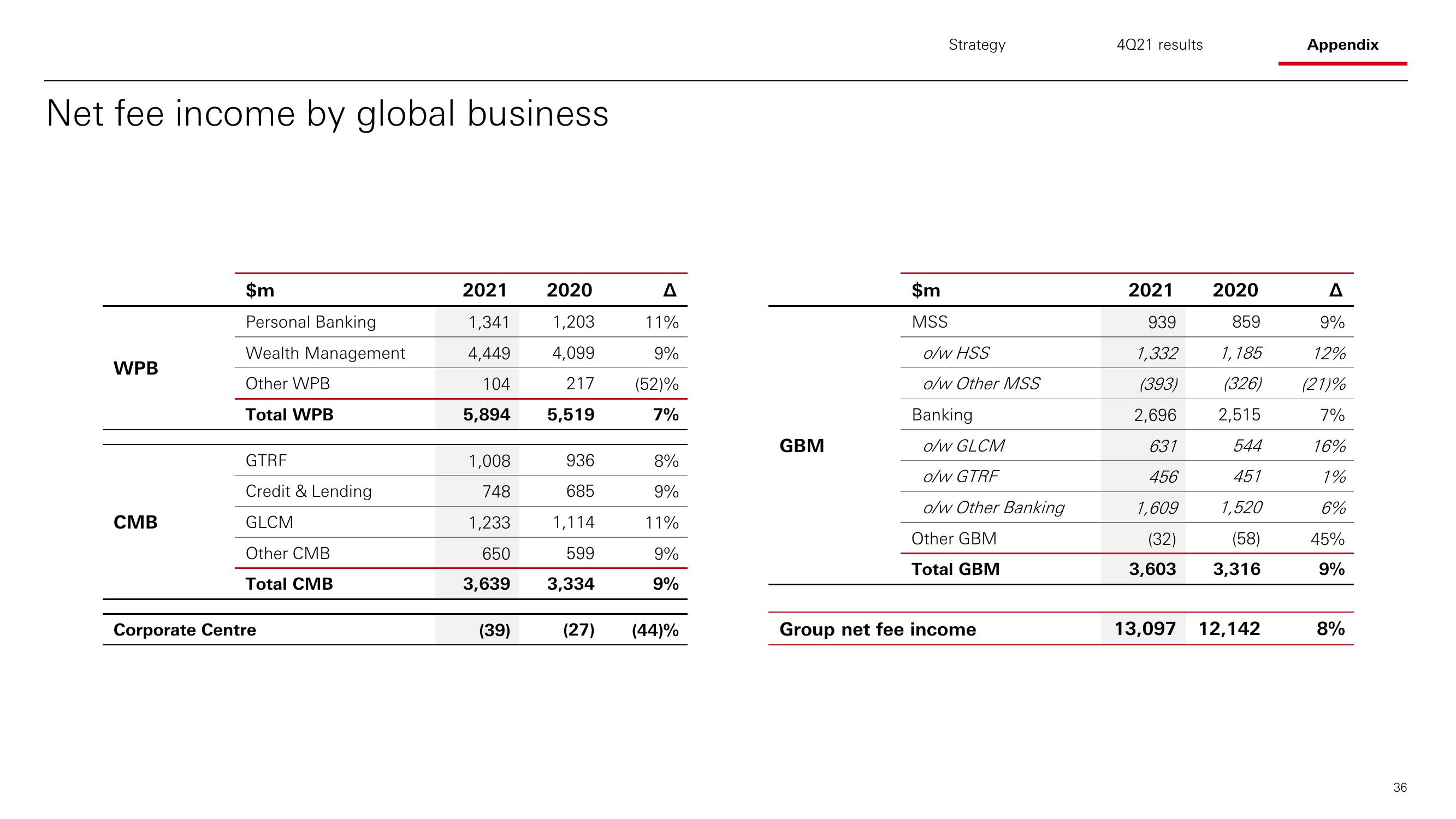Select the Total GBM row label
This screenshot has height=819, width=1456.
coord(956,568)
